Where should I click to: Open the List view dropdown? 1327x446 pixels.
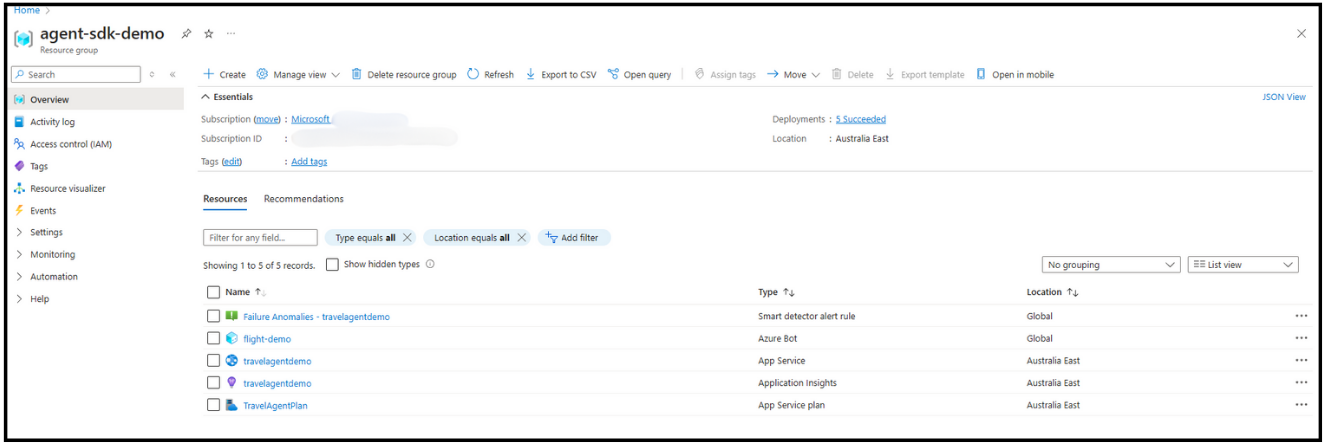[x=1243, y=265]
